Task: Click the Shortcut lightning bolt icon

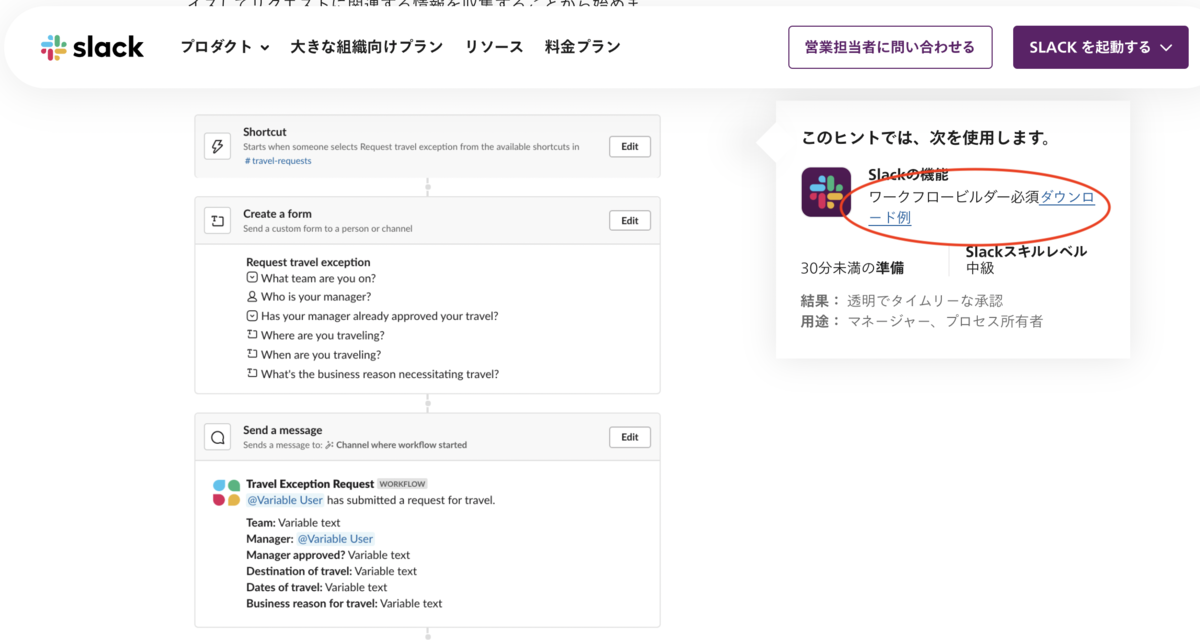Action: point(217,146)
